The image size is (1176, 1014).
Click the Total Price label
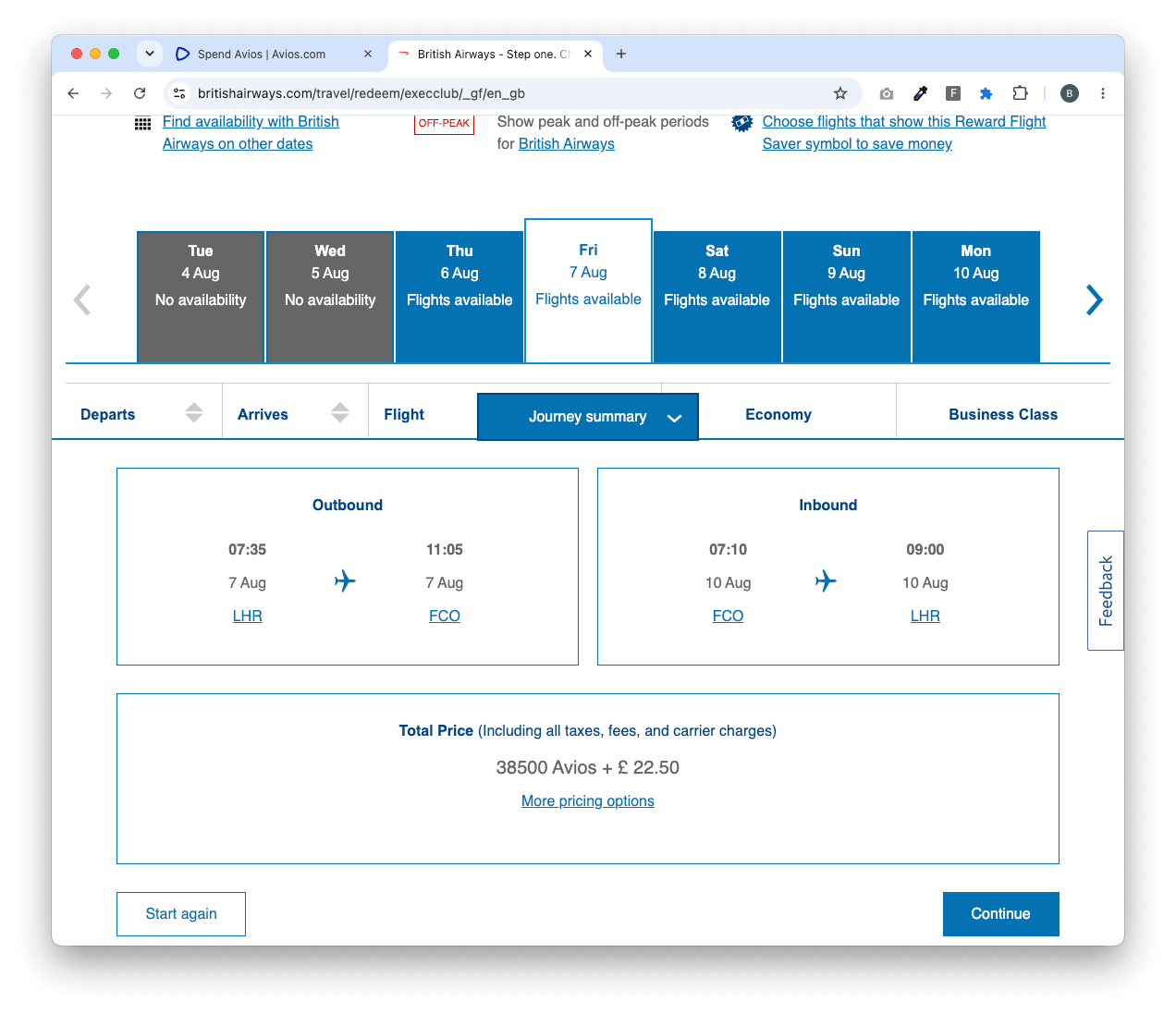[x=436, y=731]
